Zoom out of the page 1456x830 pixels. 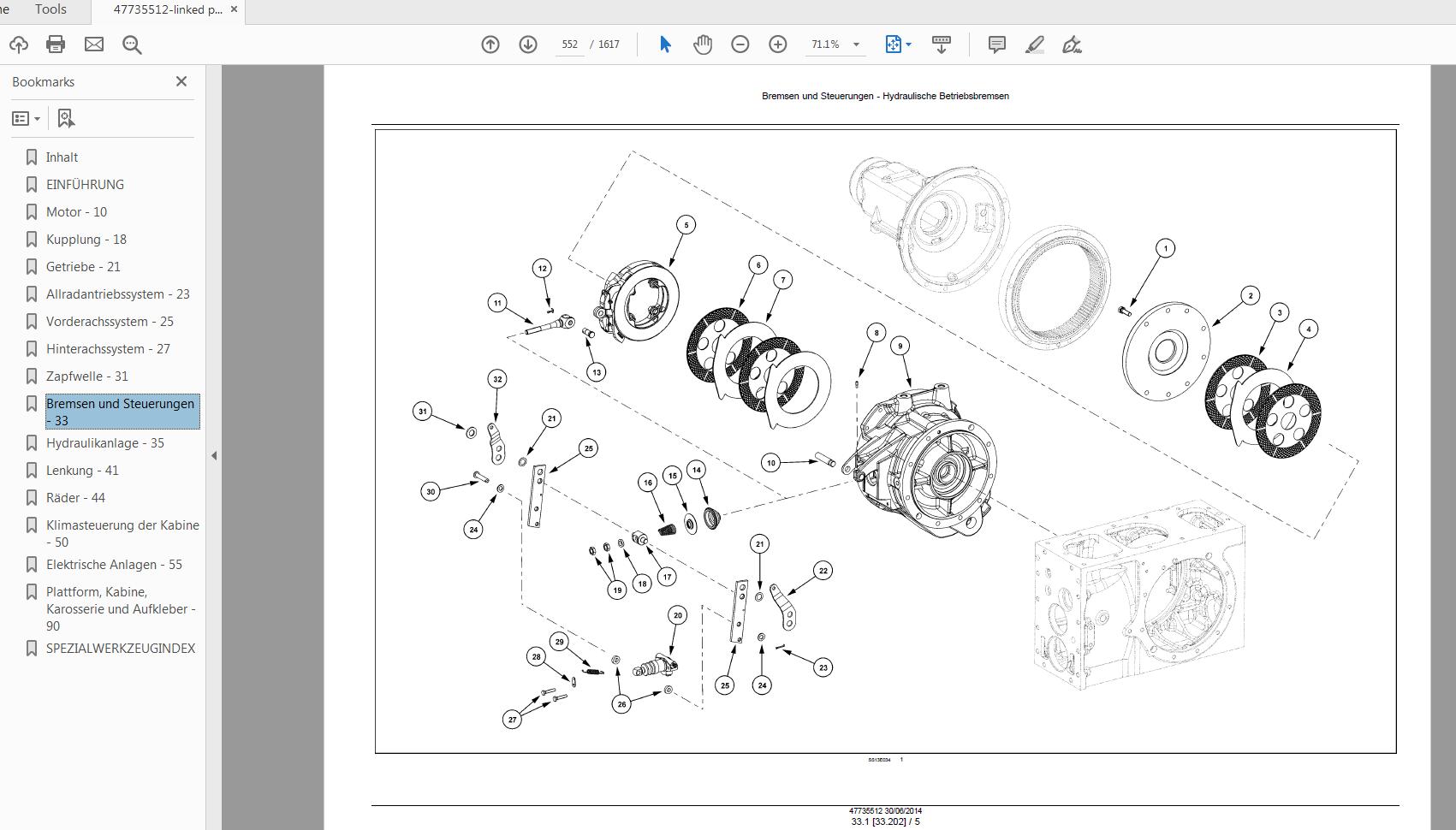[740, 44]
